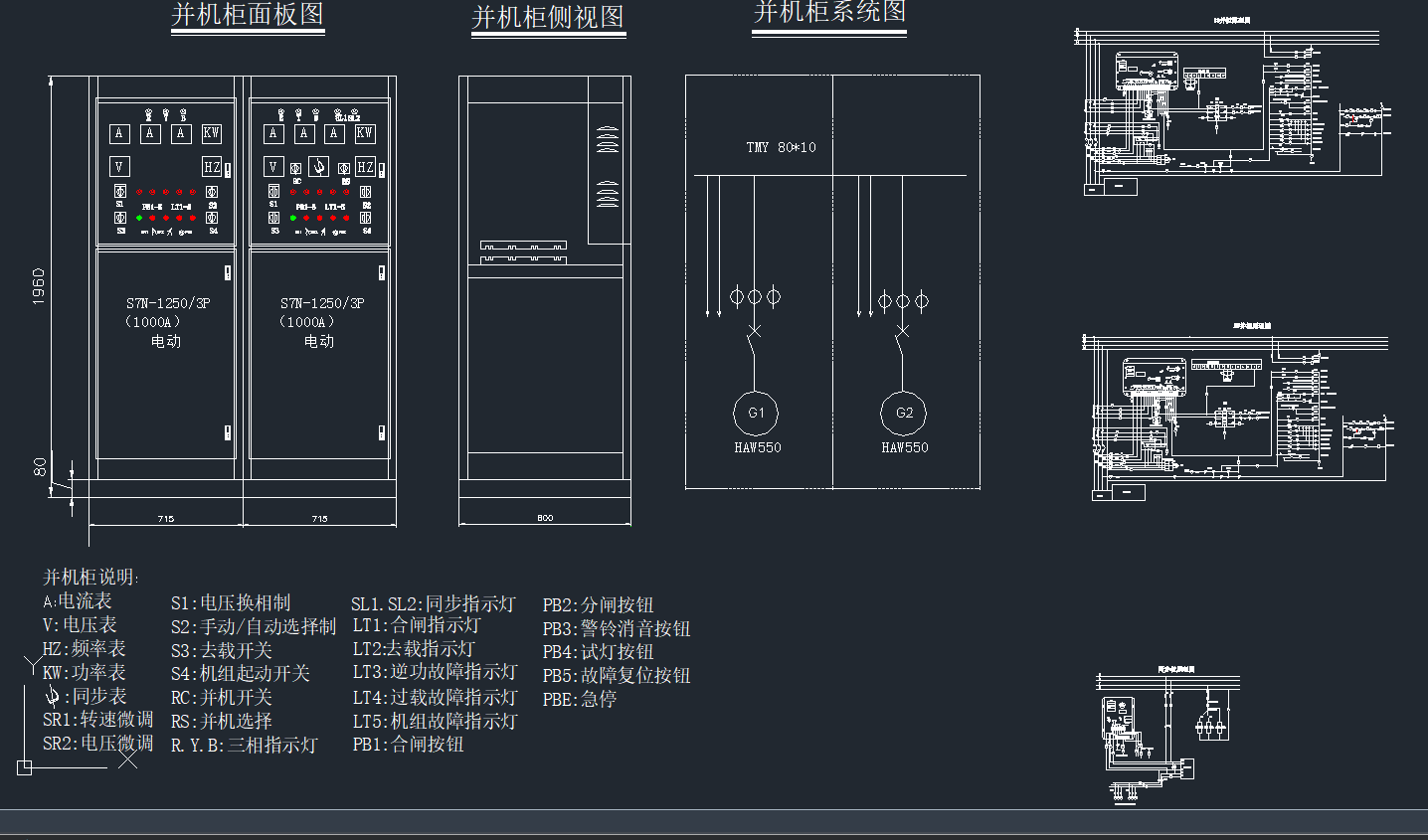Select the G2 generator circle symbol
Screen dimensions: 1428x840
pyautogui.click(x=903, y=413)
